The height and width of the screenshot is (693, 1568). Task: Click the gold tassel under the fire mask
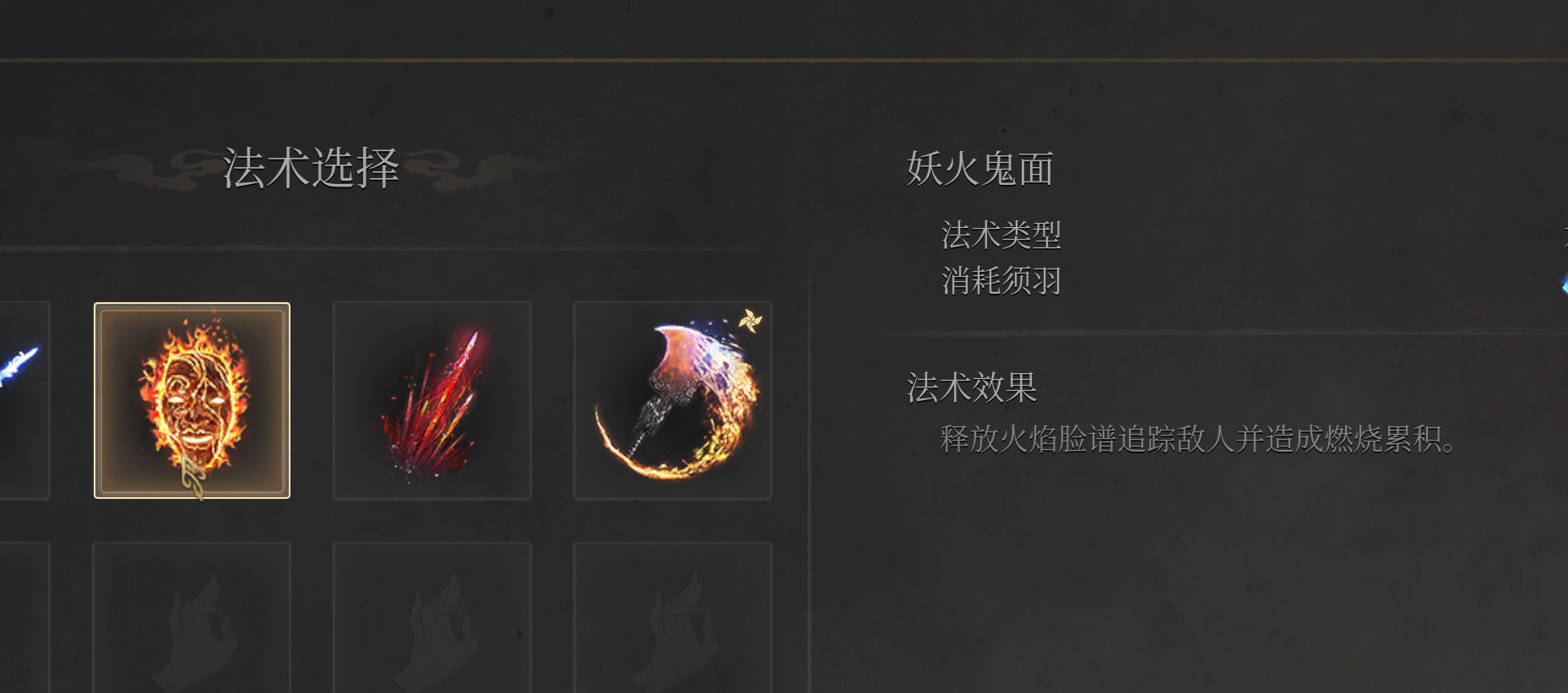(x=194, y=477)
